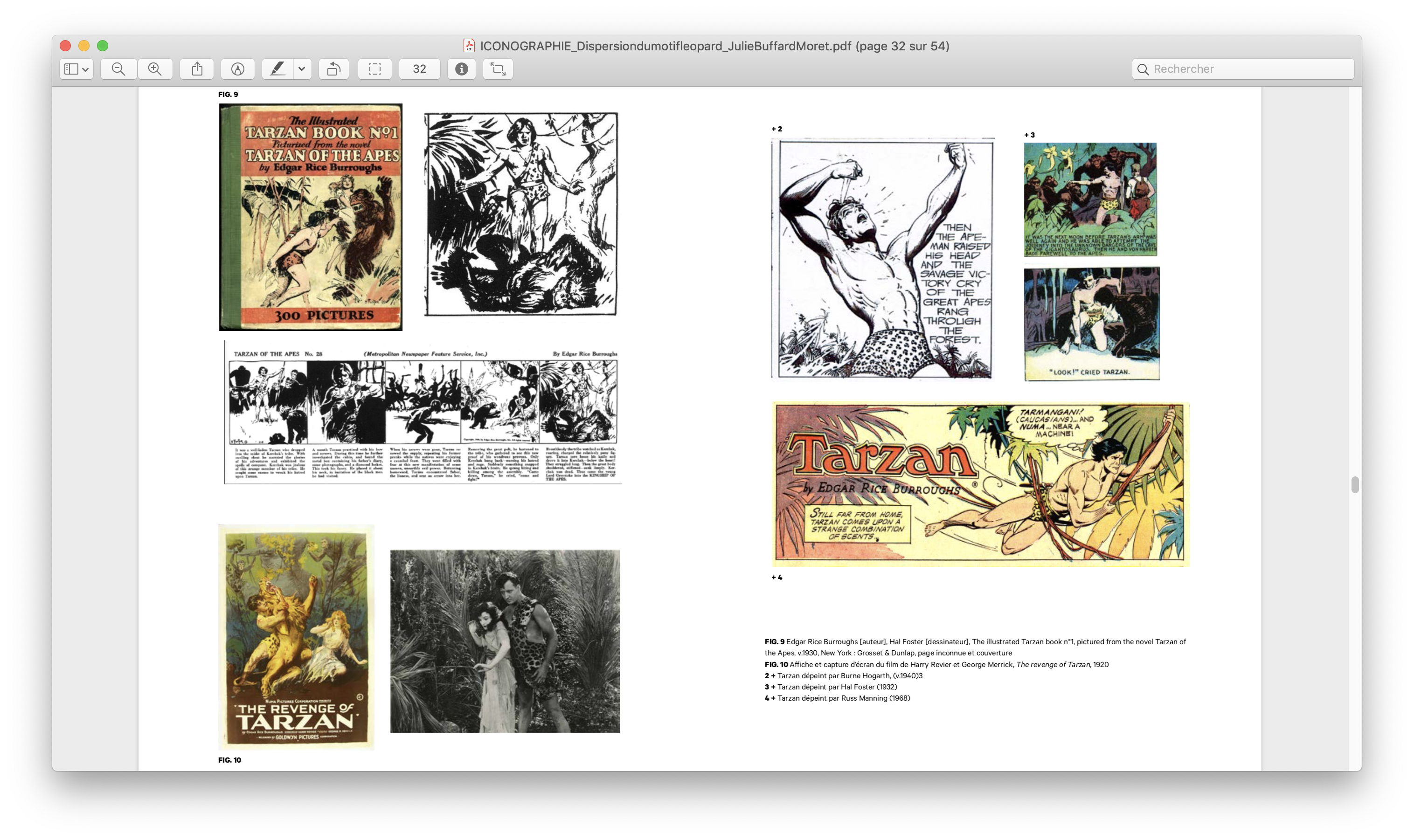The height and width of the screenshot is (840, 1414).
Task: Click the FIG. 10 label under the poster
Action: (230, 760)
